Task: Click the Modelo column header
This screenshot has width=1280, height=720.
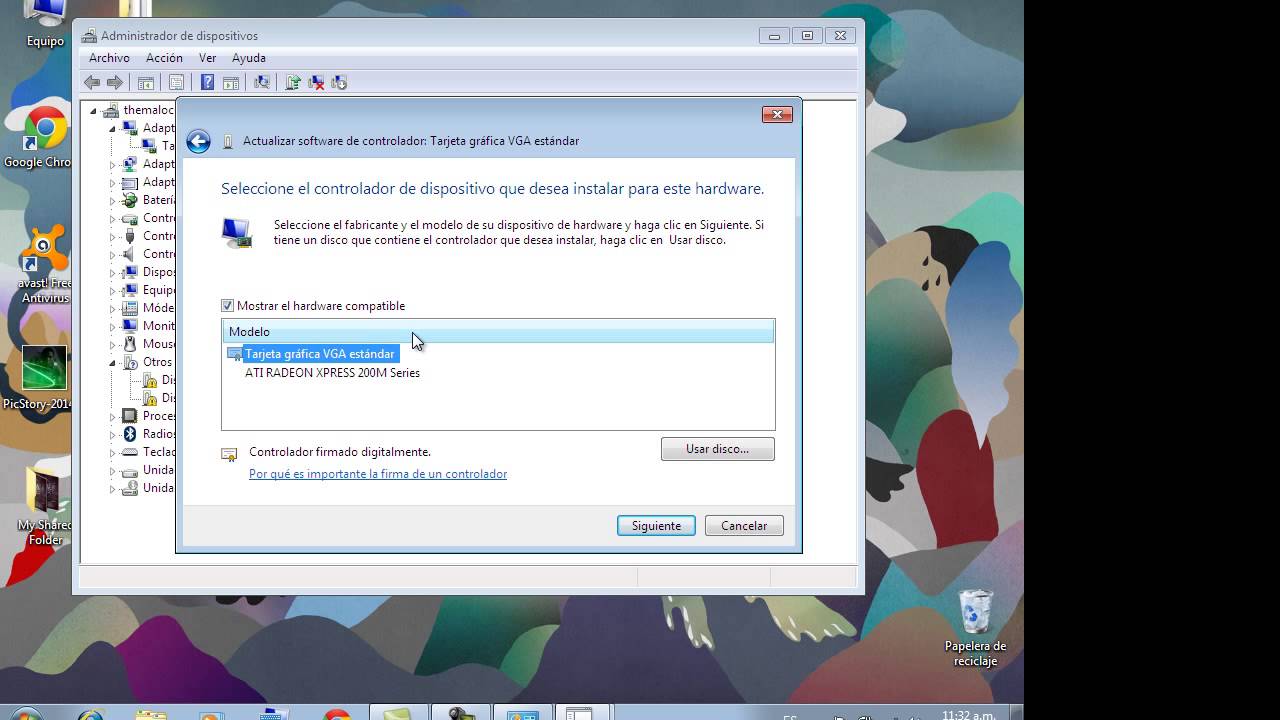Action: point(498,332)
